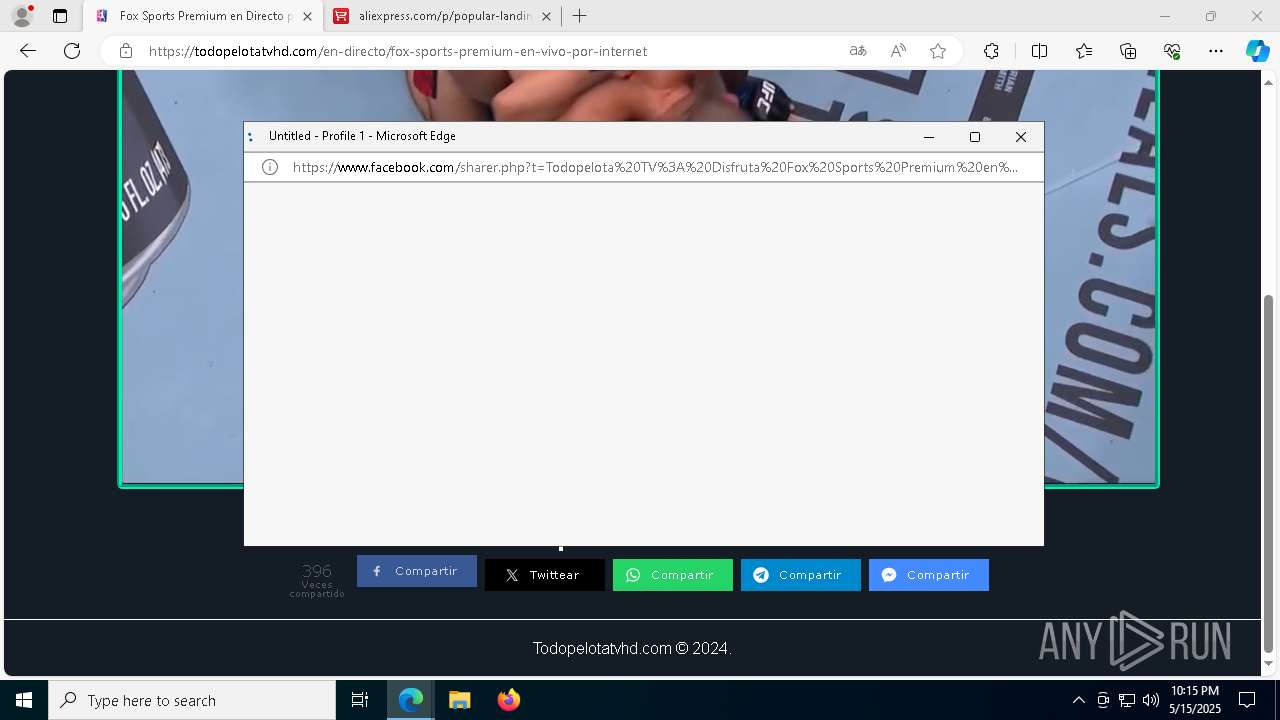Screen dimensions: 1280x720
Task: Click the info icon in the Facebook popup
Action: point(270,167)
